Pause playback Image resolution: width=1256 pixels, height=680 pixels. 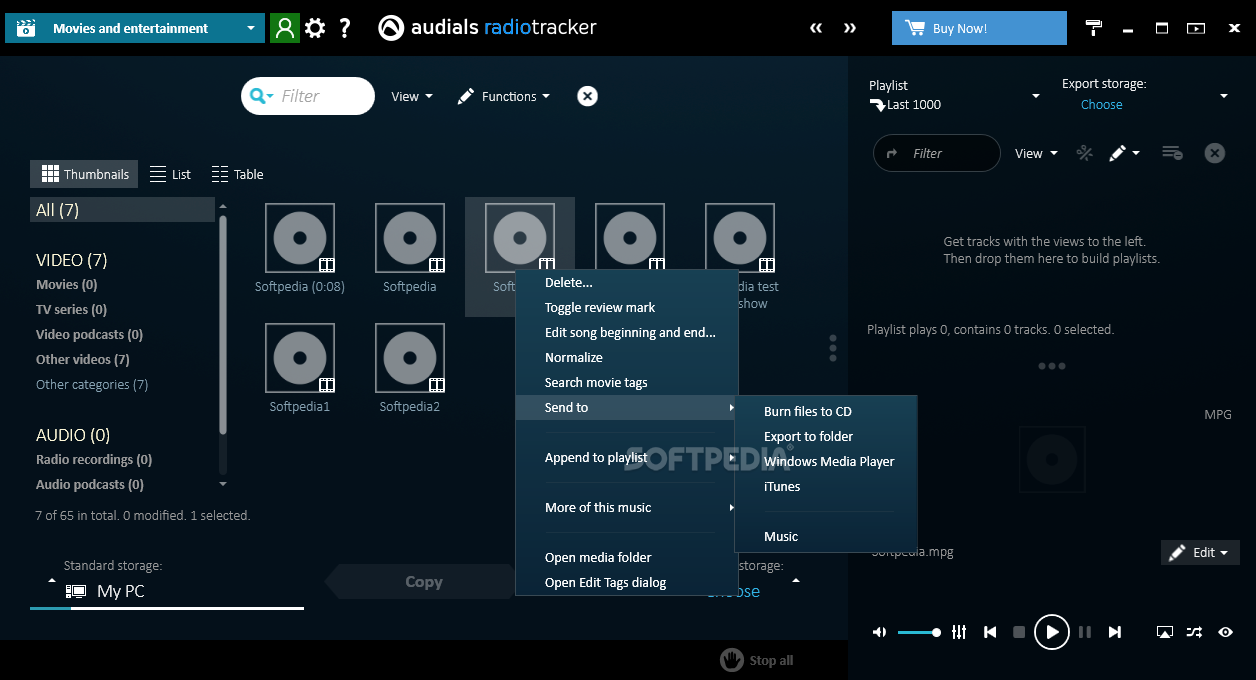1085,632
